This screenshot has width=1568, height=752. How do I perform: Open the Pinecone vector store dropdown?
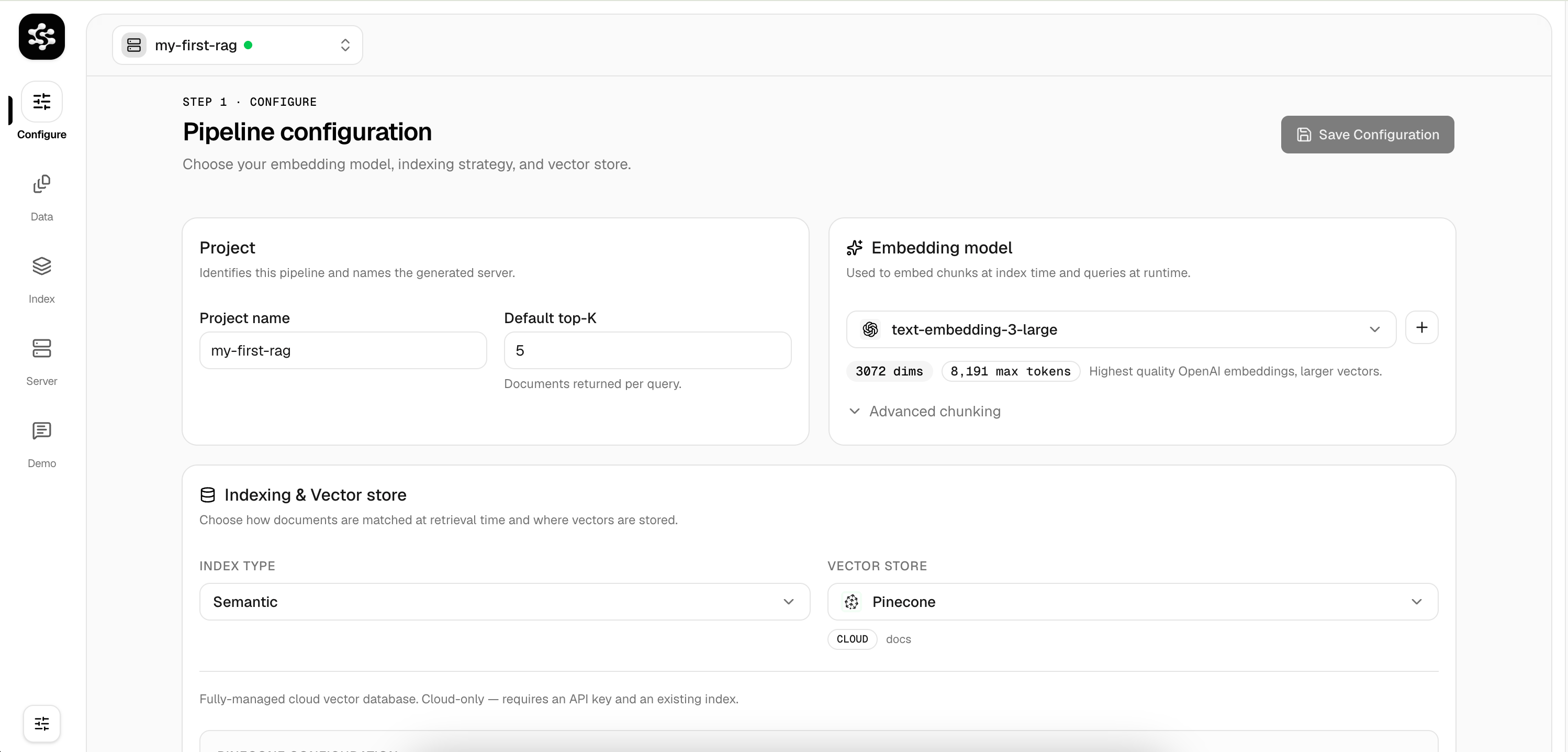pyautogui.click(x=1132, y=602)
